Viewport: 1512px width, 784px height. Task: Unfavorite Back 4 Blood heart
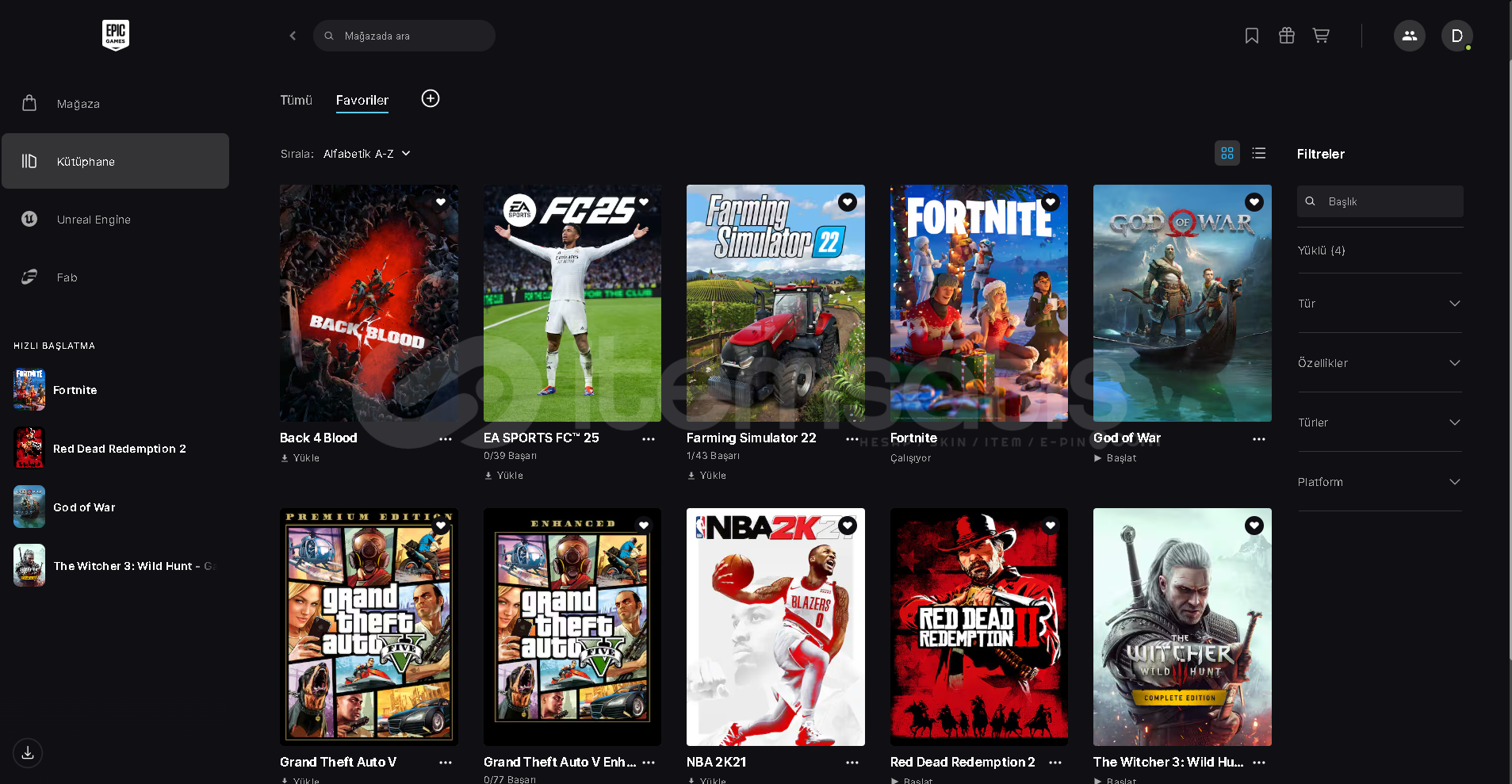(x=441, y=202)
